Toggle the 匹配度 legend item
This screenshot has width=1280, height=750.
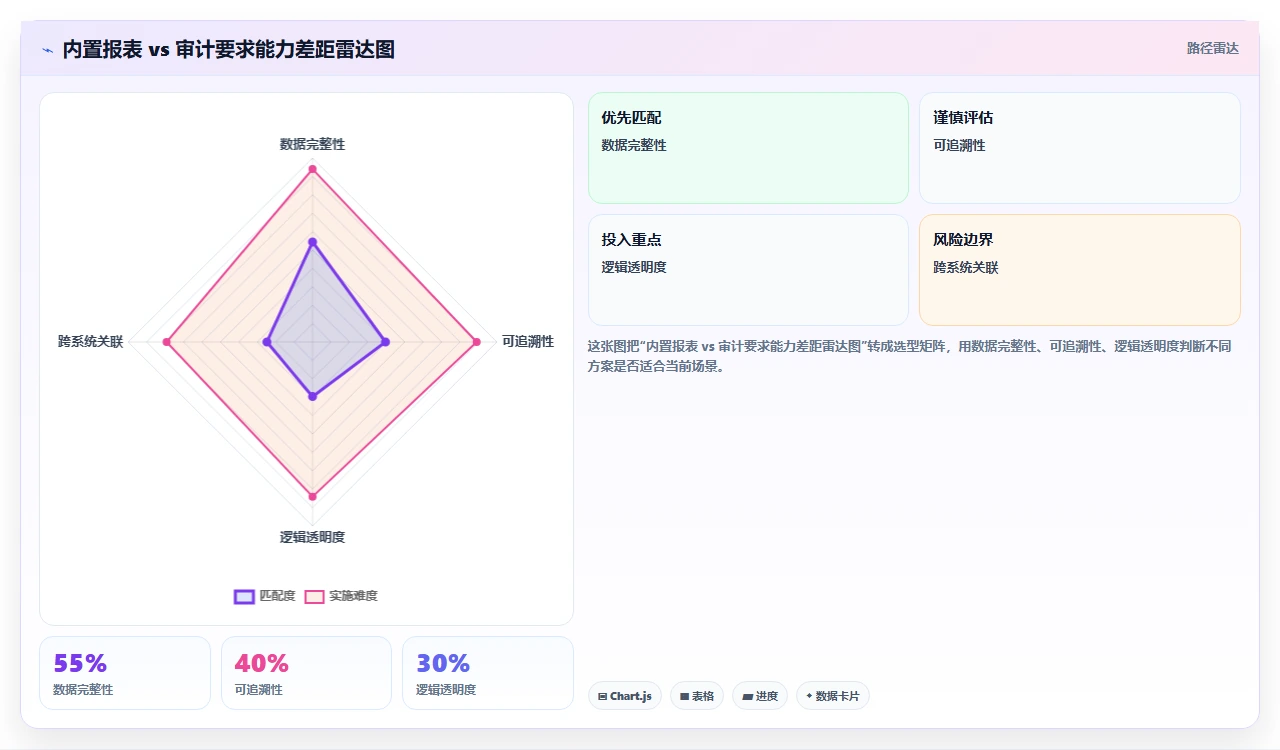[x=264, y=596]
